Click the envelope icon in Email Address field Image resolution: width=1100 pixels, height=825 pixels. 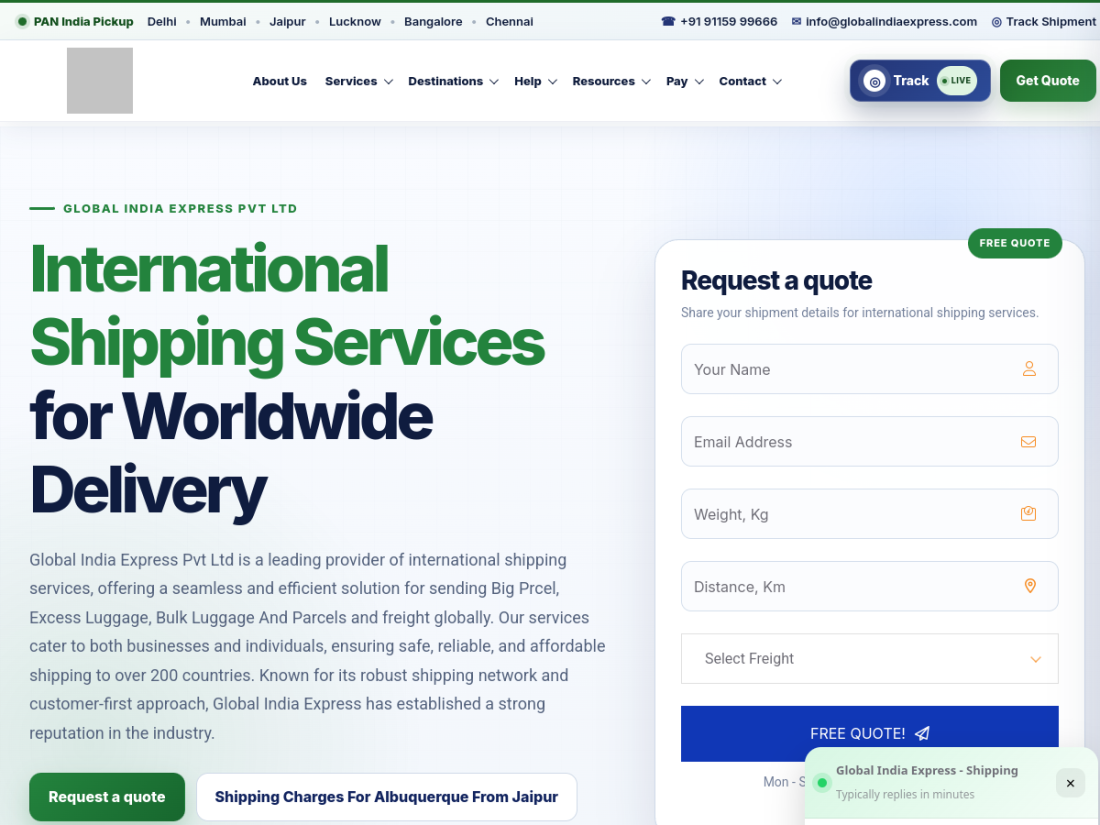coord(1028,441)
